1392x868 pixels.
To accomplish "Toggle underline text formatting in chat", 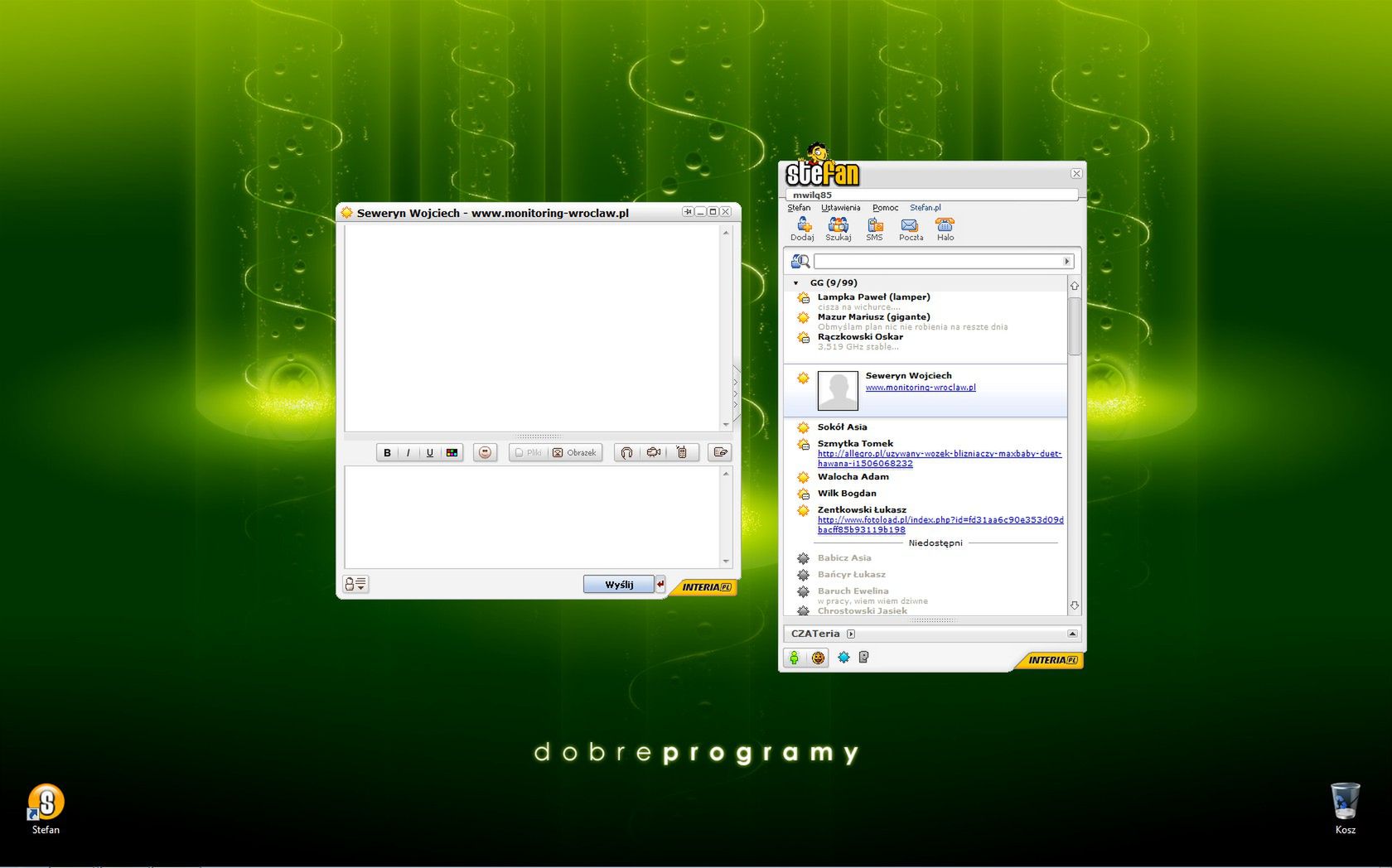I will pos(430,452).
